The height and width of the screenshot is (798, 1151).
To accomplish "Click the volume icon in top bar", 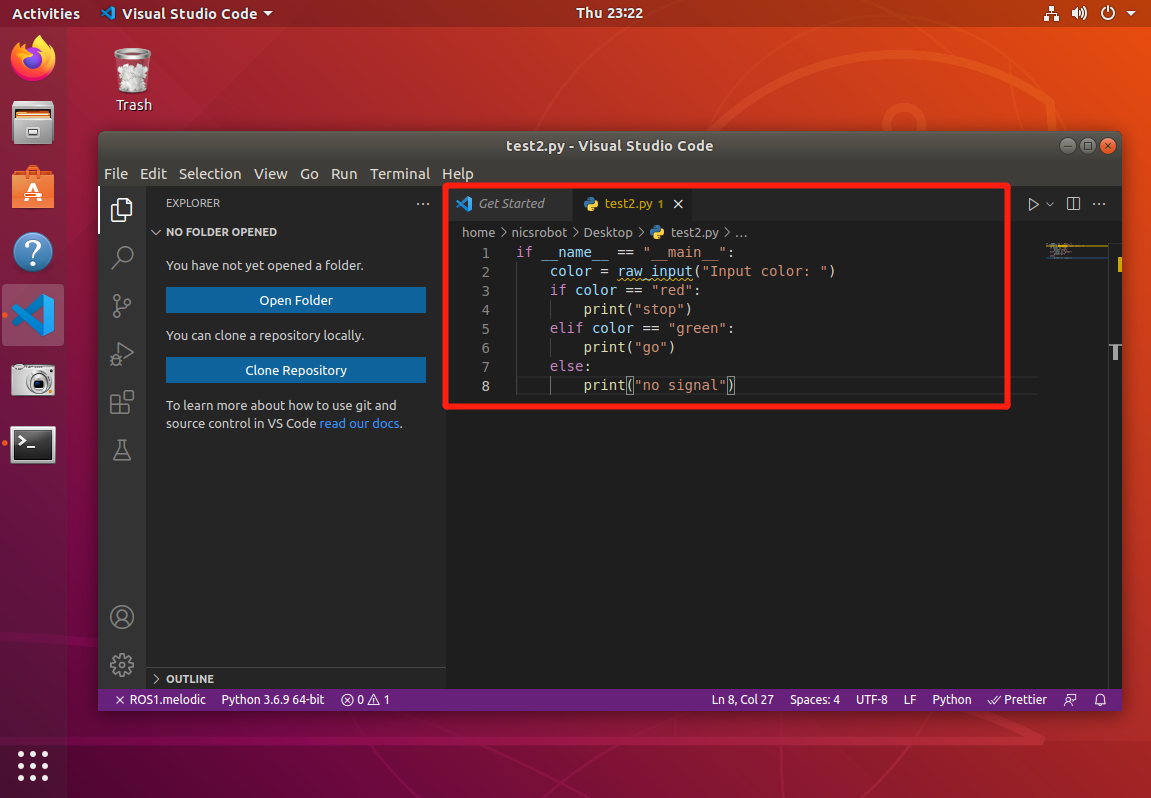I will [x=1079, y=13].
